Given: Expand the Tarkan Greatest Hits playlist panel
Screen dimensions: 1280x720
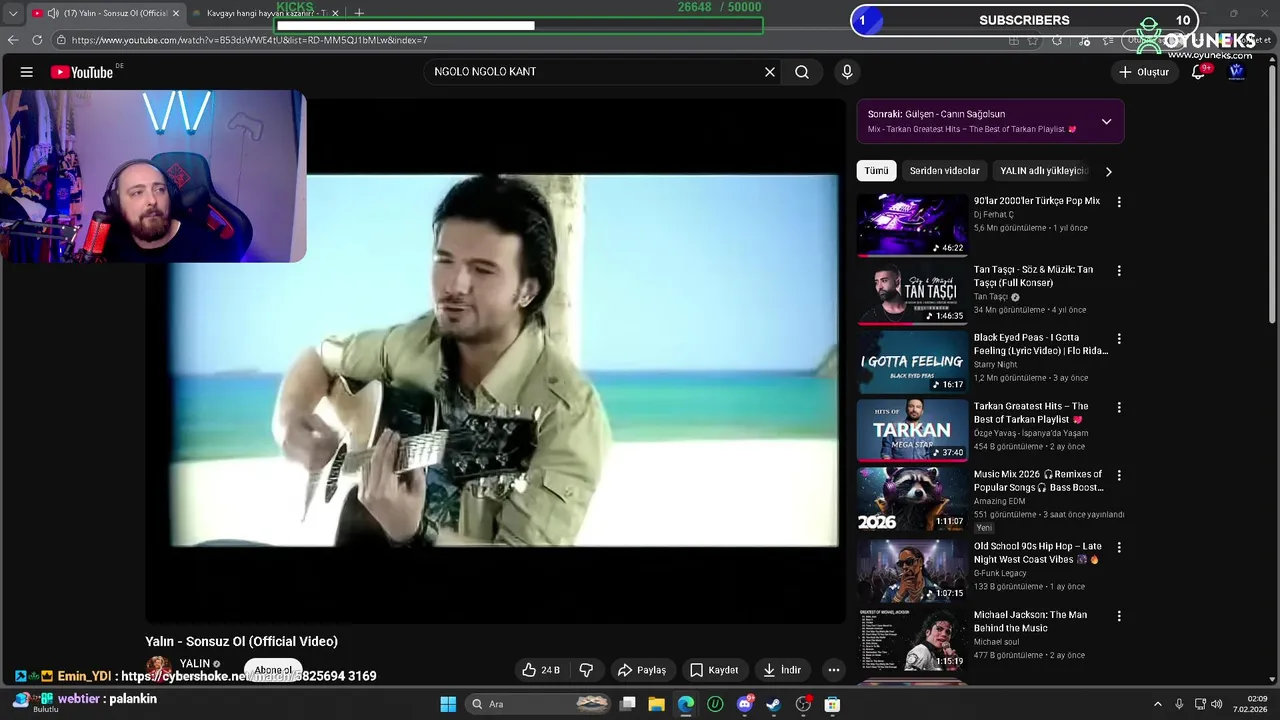Looking at the screenshot, I should point(1106,122).
